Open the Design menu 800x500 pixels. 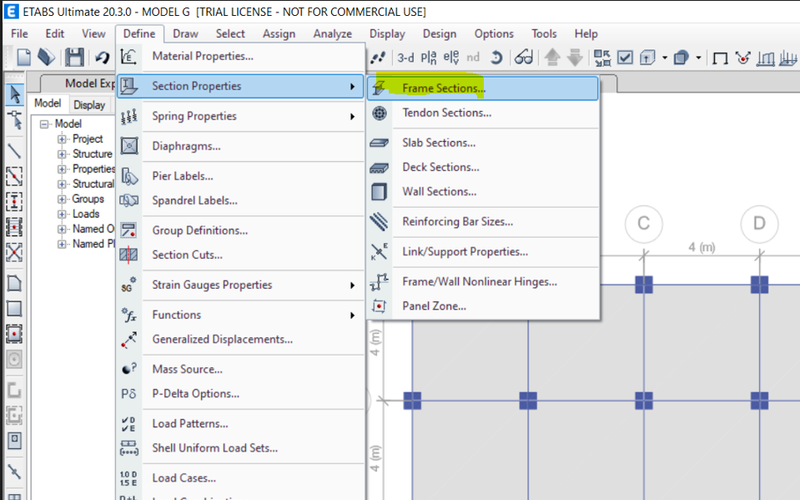pyautogui.click(x=439, y=34)
